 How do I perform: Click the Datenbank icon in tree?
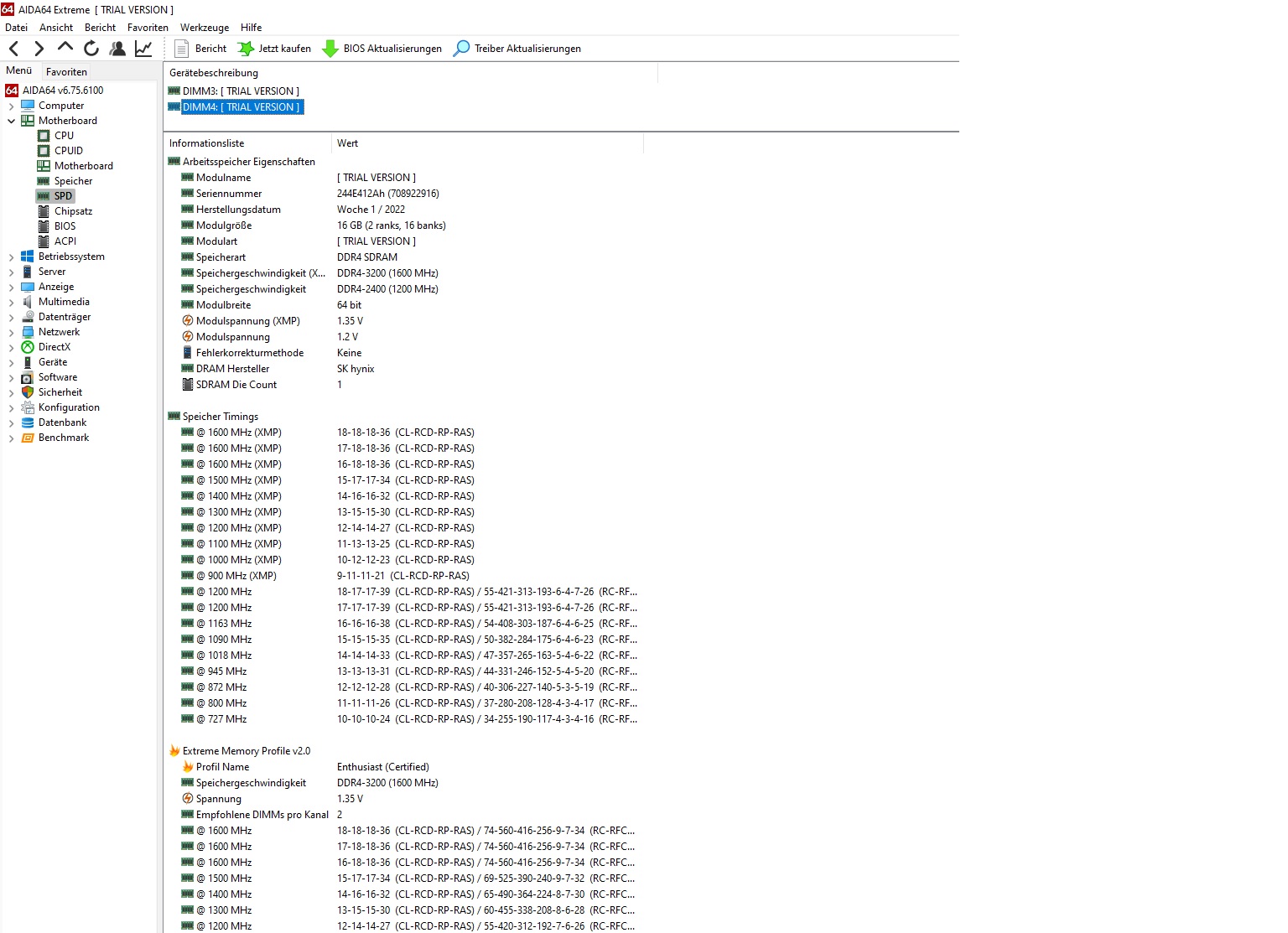[x=28, y=422]
